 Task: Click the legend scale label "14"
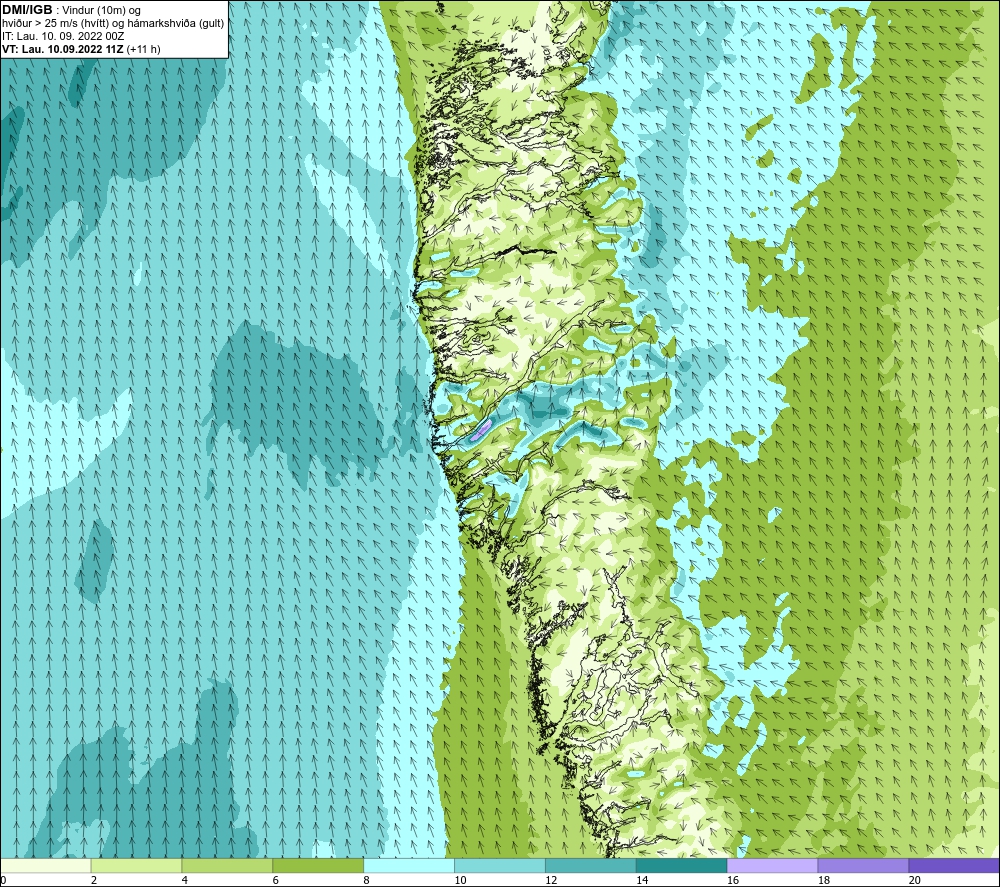click(642, 880)
